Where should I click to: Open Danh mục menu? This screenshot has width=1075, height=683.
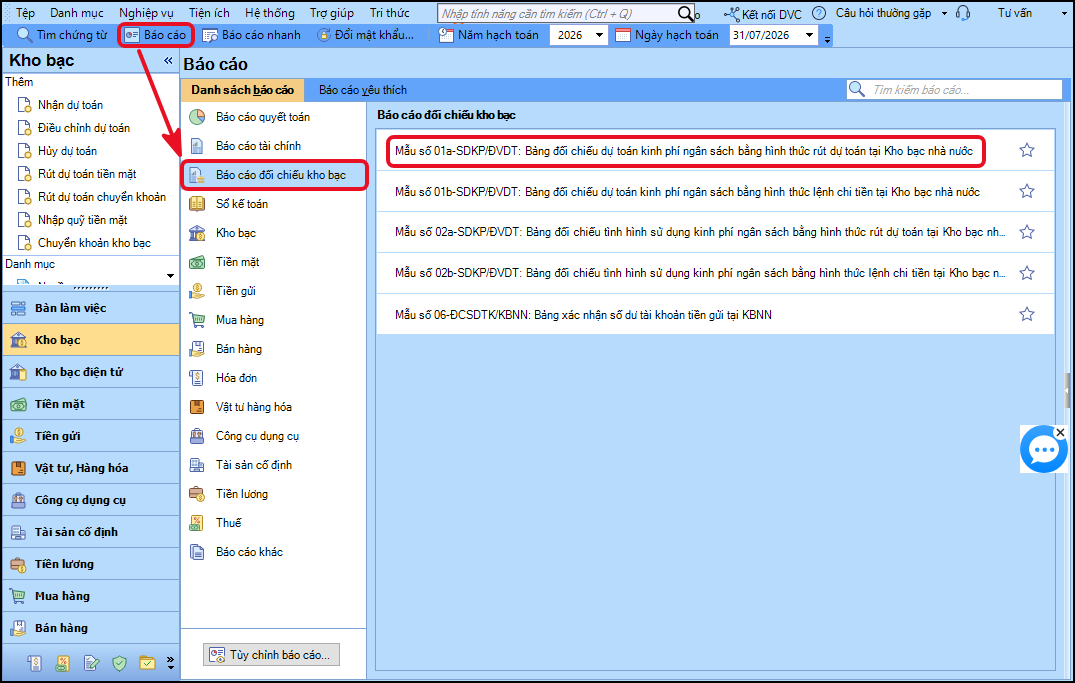coord(77,13)
